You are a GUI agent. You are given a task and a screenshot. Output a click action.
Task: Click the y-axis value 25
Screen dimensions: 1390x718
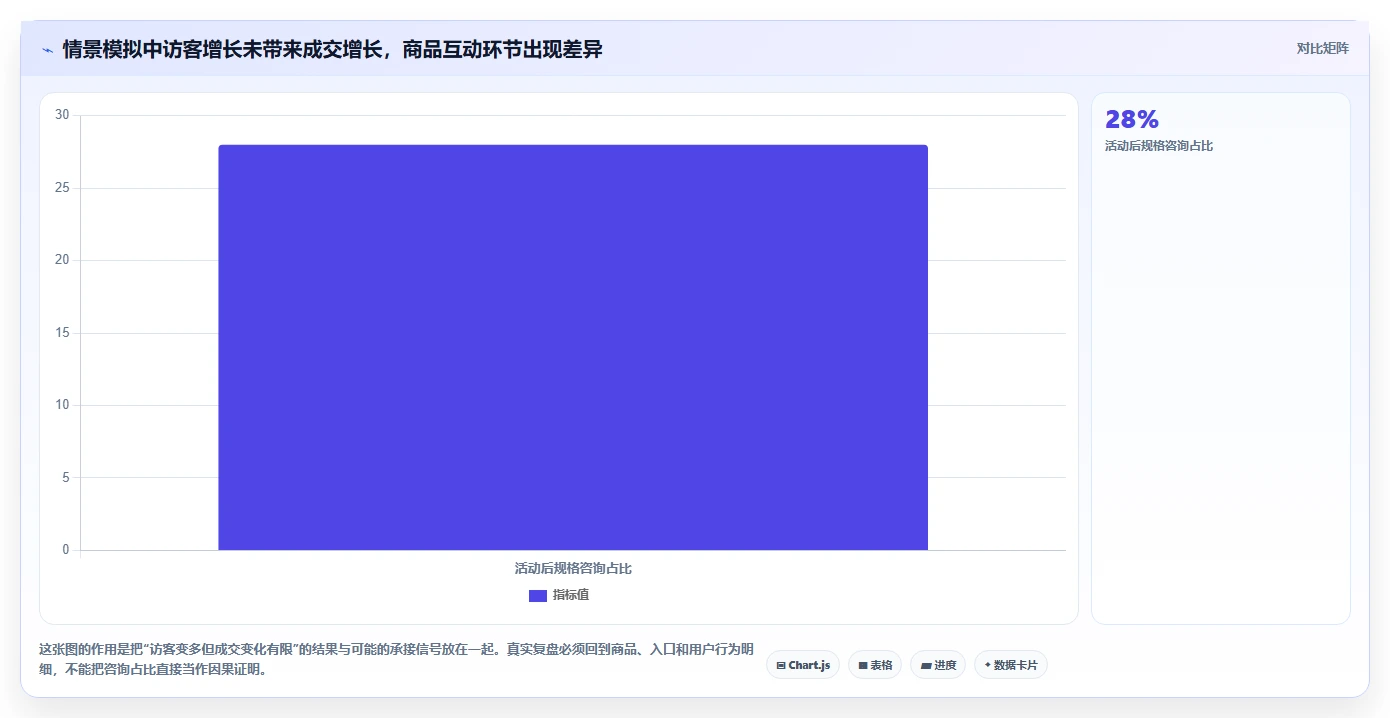(x=62, y=188)
